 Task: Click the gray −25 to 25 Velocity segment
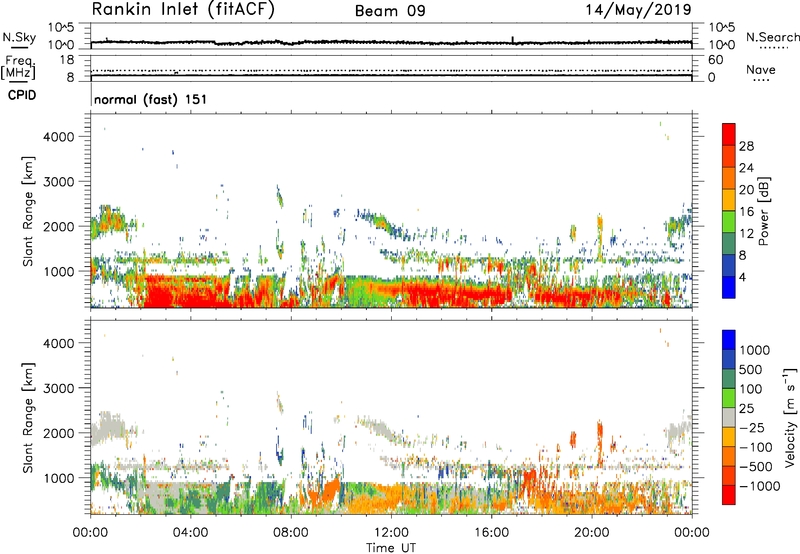(x=729, y=417)
